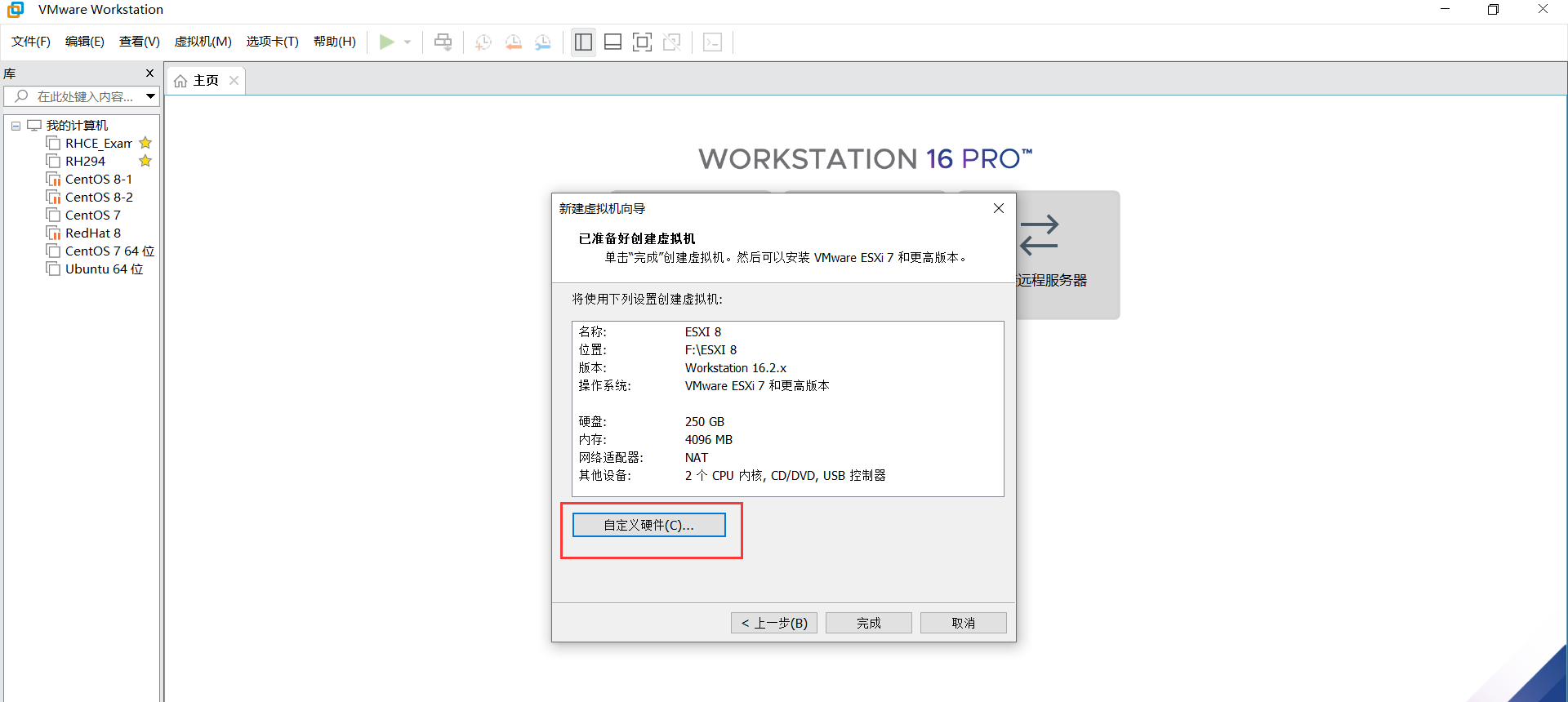Select the RH294 virtual machine
1568x702 pixels.
click(x=85, y=162)
